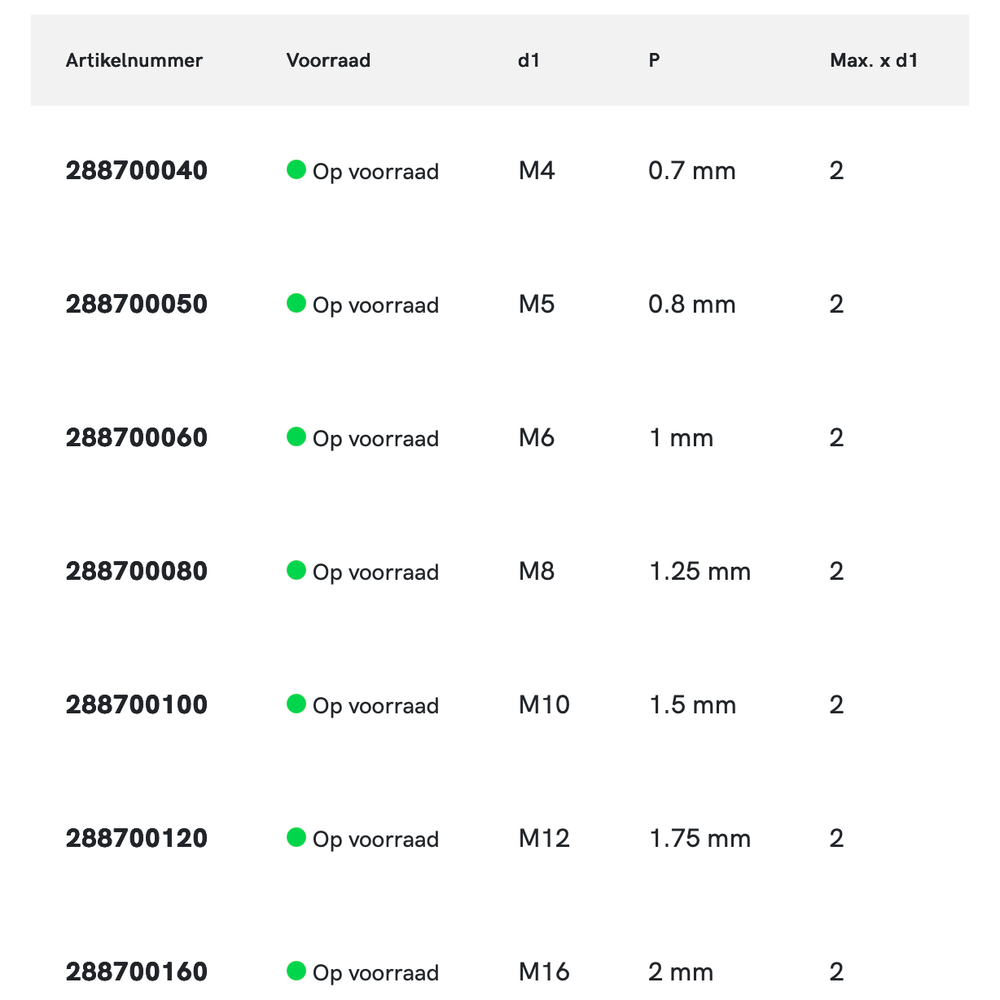Click the green availability dot in the M12 row
This screenshot has width=1000, height=1000.
coord(296,837)
